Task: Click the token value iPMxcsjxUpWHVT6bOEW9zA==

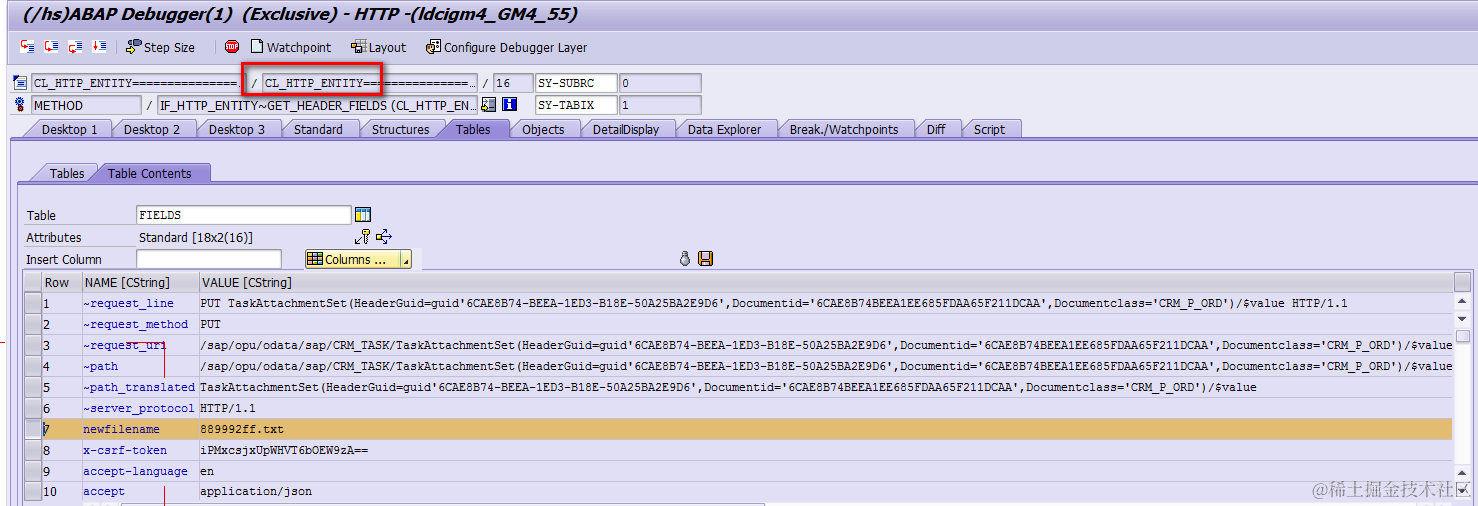Action: point(284,450)
